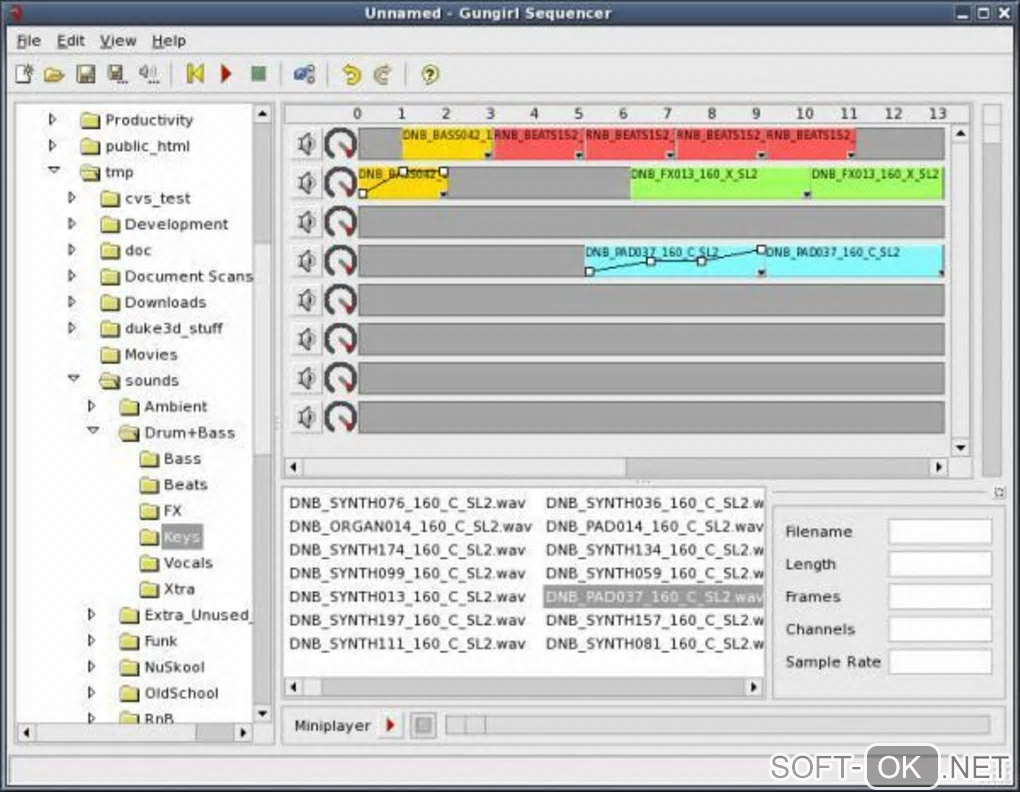Click the folder tree scroll up arrow
Image resolution: width=1020 pixels, height=792 pixels.
pyautogui.click(x=262, y=114)
